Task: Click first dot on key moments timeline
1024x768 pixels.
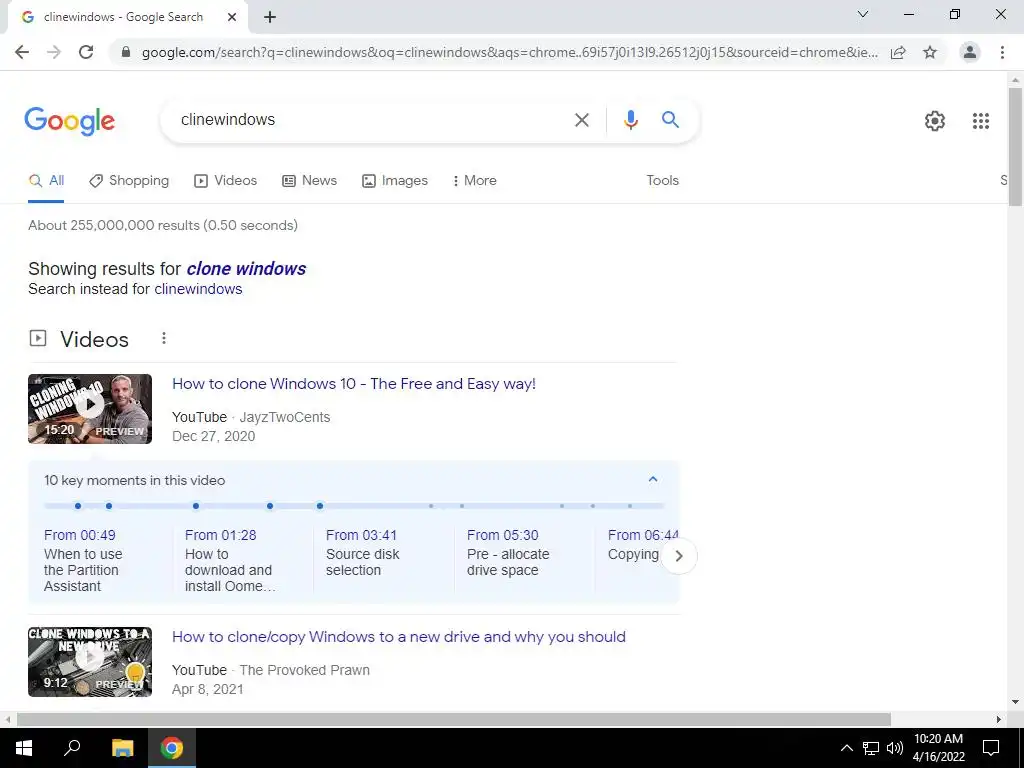Action: (78, 506)
